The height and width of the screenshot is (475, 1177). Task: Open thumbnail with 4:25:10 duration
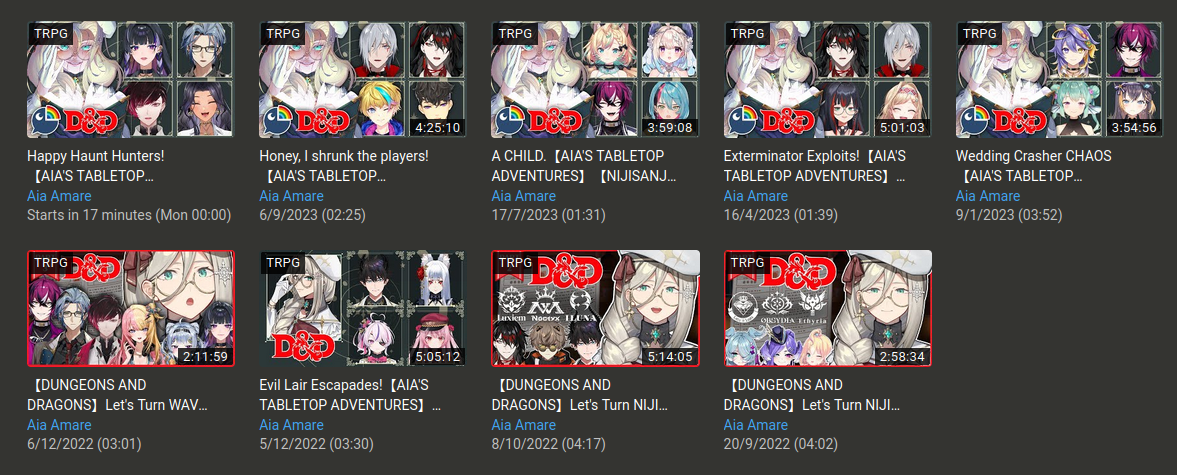coord(362,80)
